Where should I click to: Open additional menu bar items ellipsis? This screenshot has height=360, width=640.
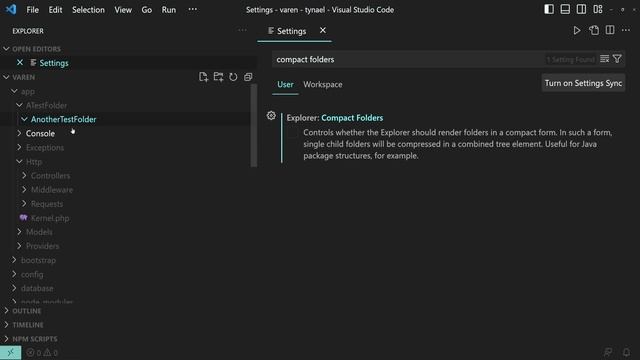(x=192, y=9)
